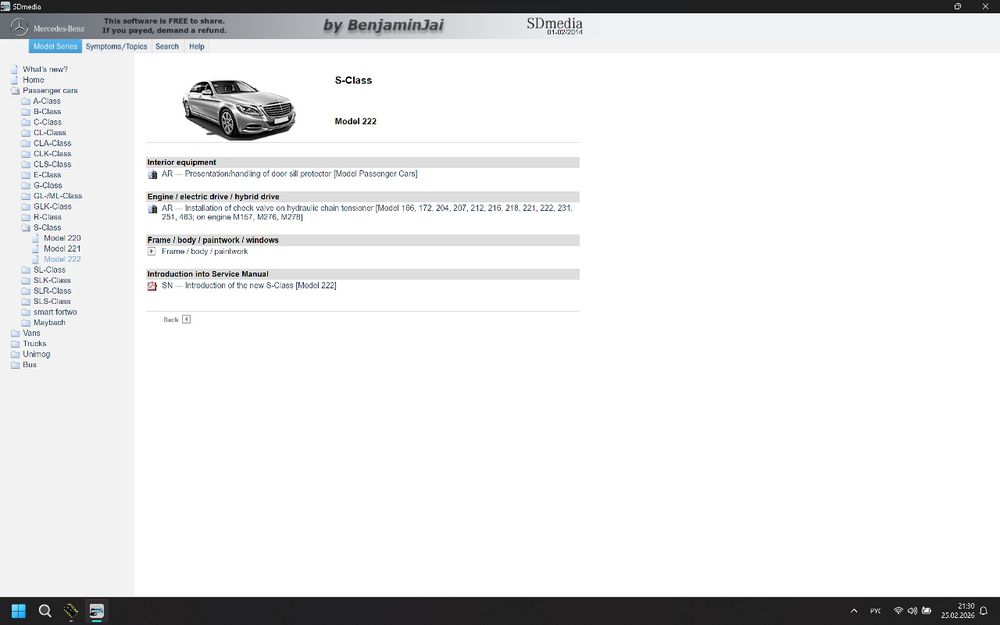Open Windows taskbar search
Viewport: 1000px width, 625px height.
click(45, 611)
